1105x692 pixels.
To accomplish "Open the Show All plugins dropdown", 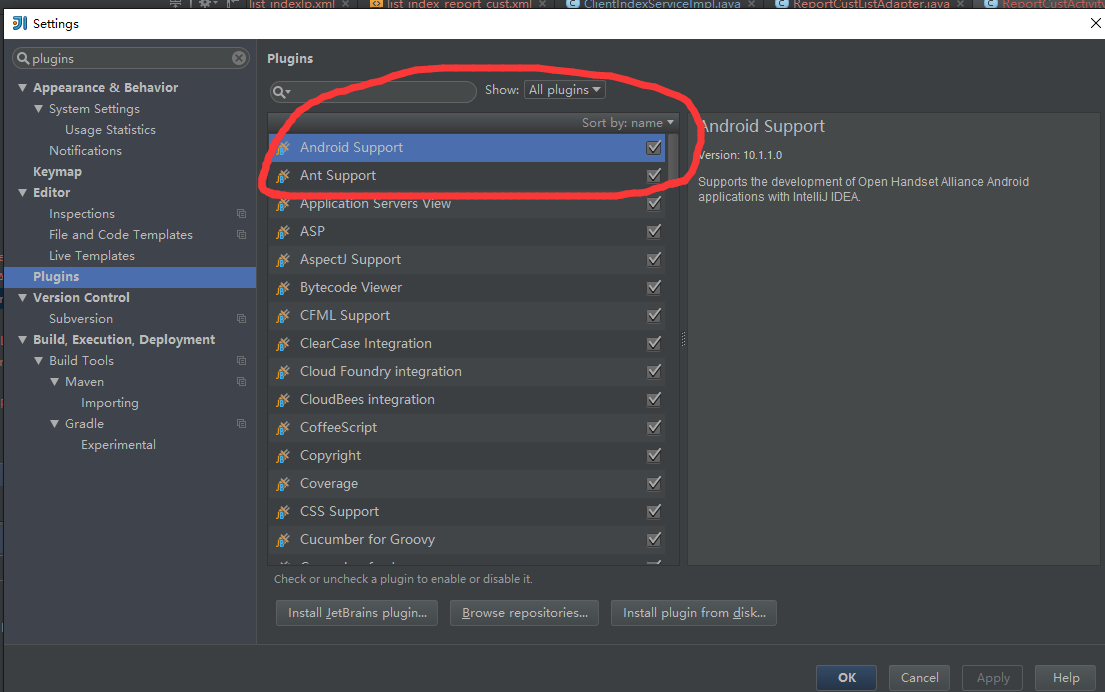I will click(x=564, y=89).
